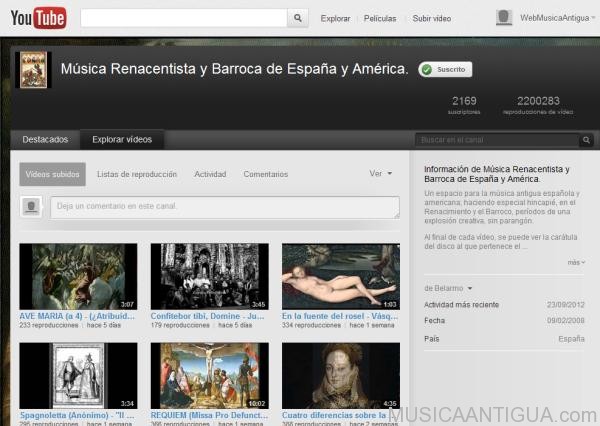The height and width of the screenshot is (426, 600).
Task: Select the Comentarios tab
Action: click(x=266, y=174)
